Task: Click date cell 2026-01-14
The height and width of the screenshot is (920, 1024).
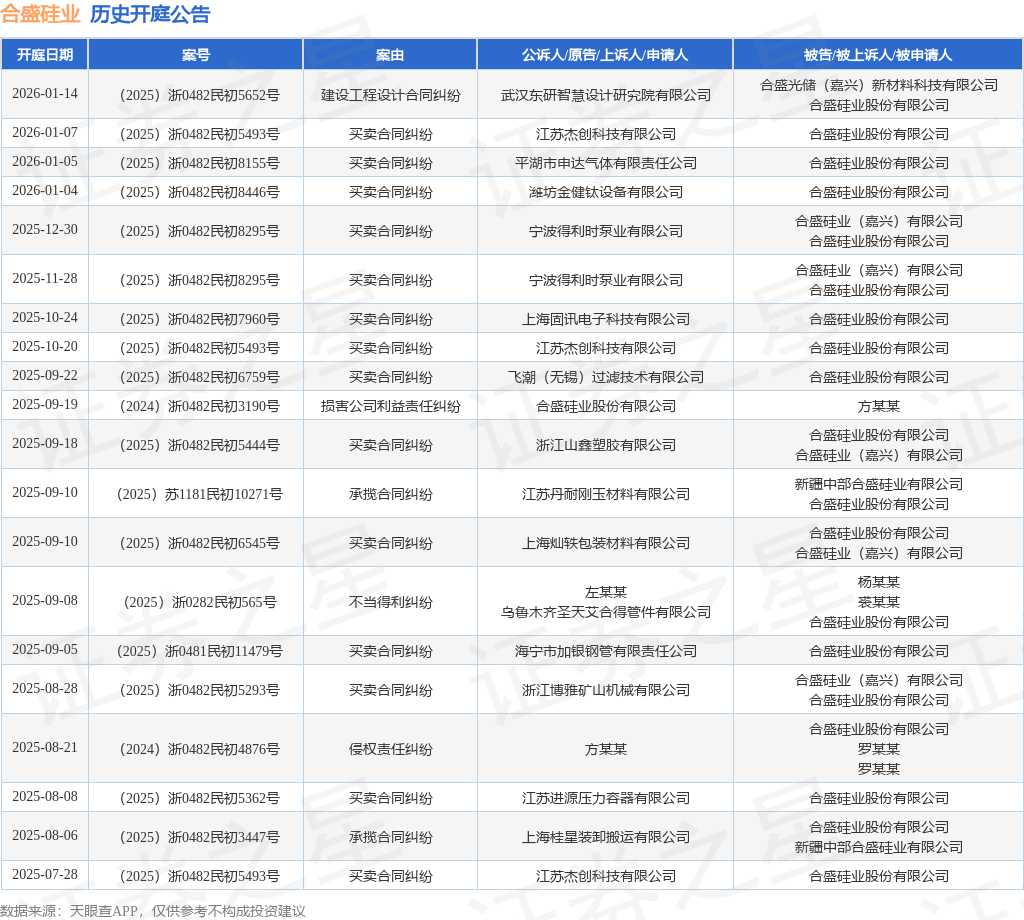Action: 44,93
